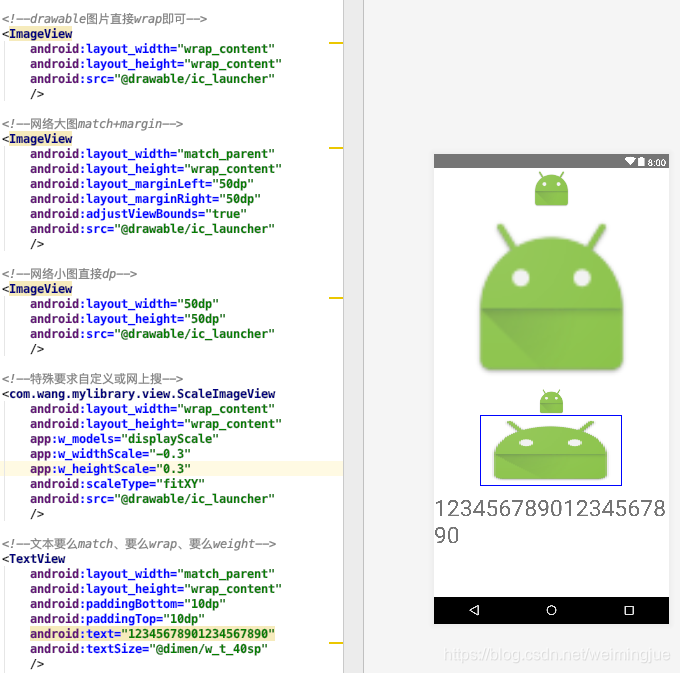Click layout_width="wrap_content" line of ScaleImageView

point(152,409)
